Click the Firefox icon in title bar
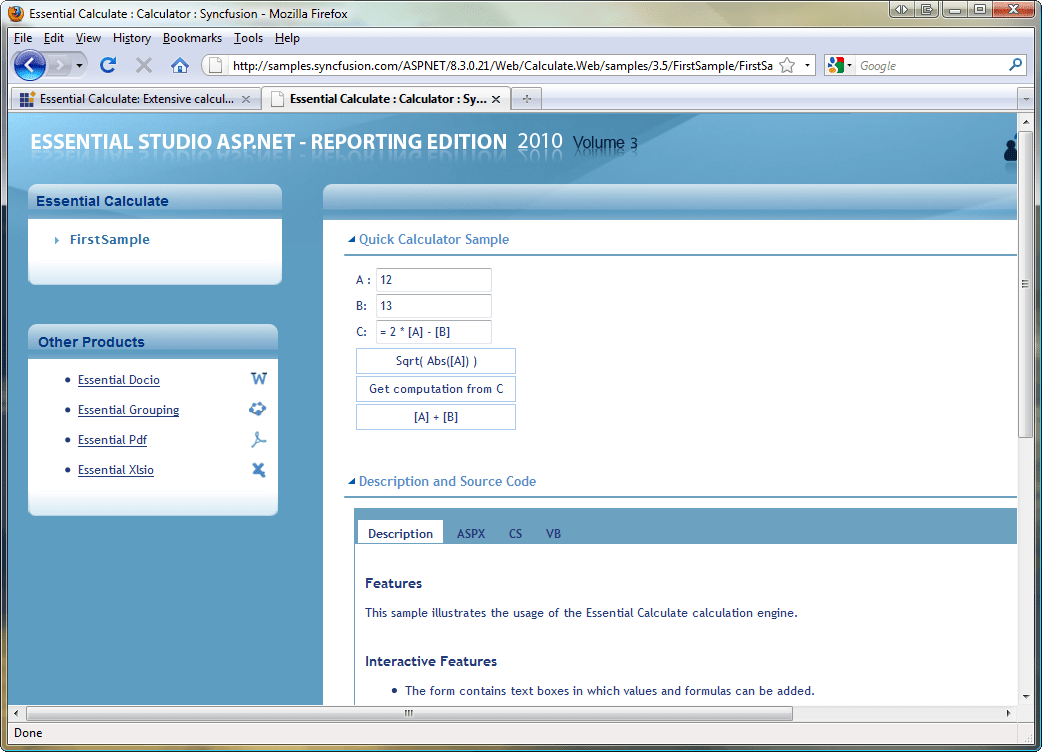The image size is (1042, 752). (x=16, y=13)
